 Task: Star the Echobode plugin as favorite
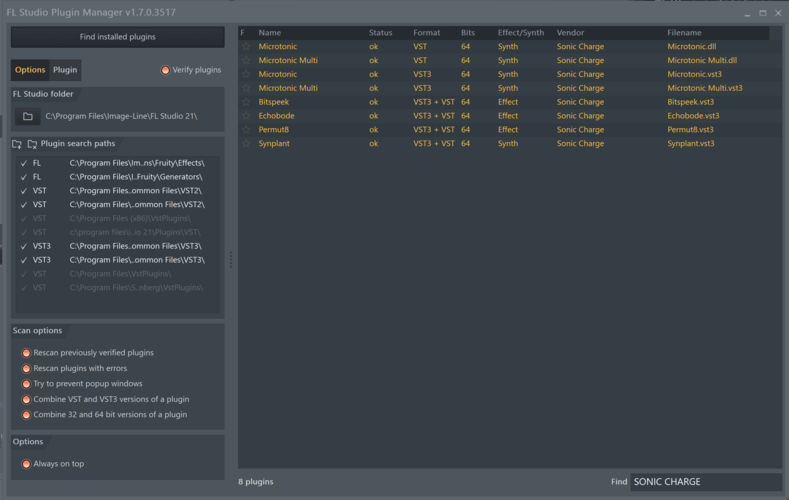point(246,116)
